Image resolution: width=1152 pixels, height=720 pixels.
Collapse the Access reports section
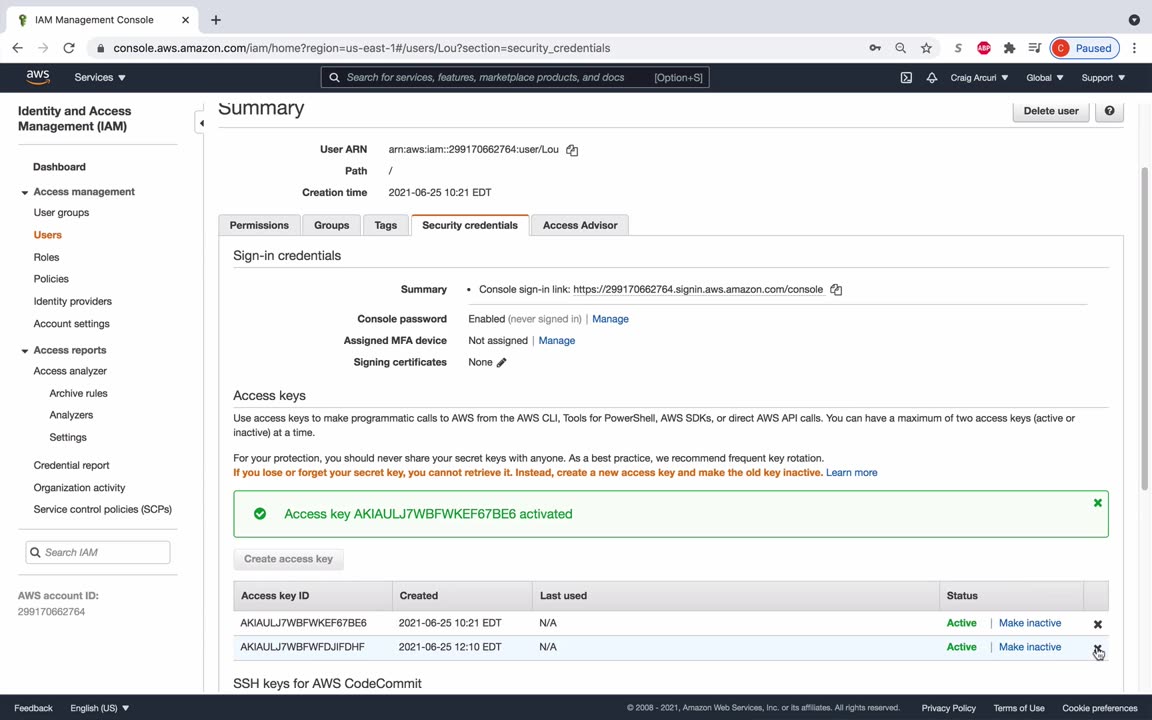(24, 351)
